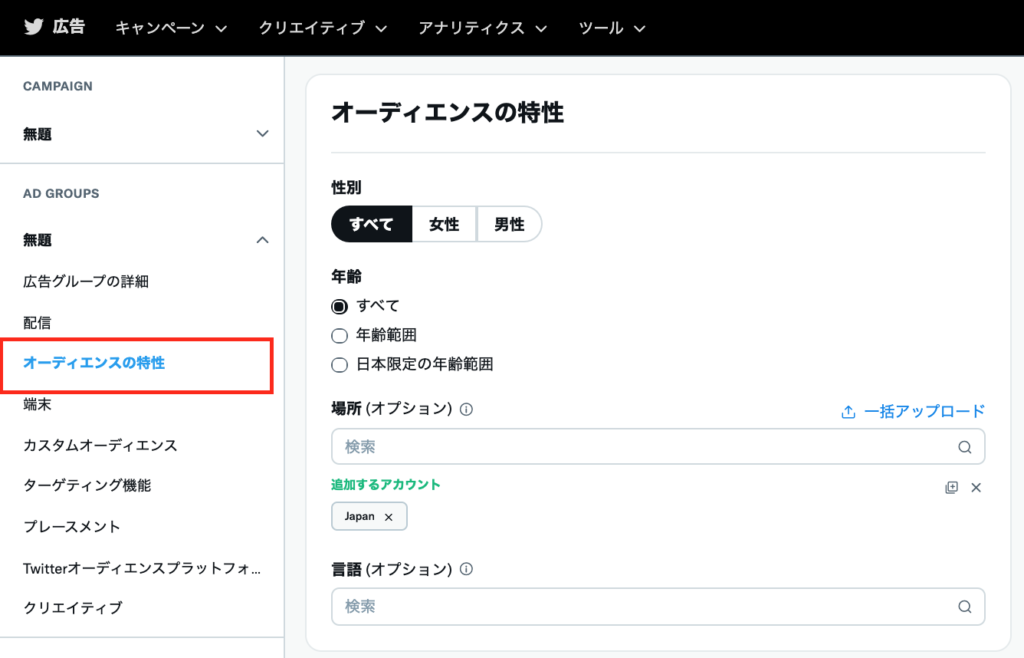Screen dimensions: 1024x658
Task: Click the search icon in location field
Action: coord(964,447)
